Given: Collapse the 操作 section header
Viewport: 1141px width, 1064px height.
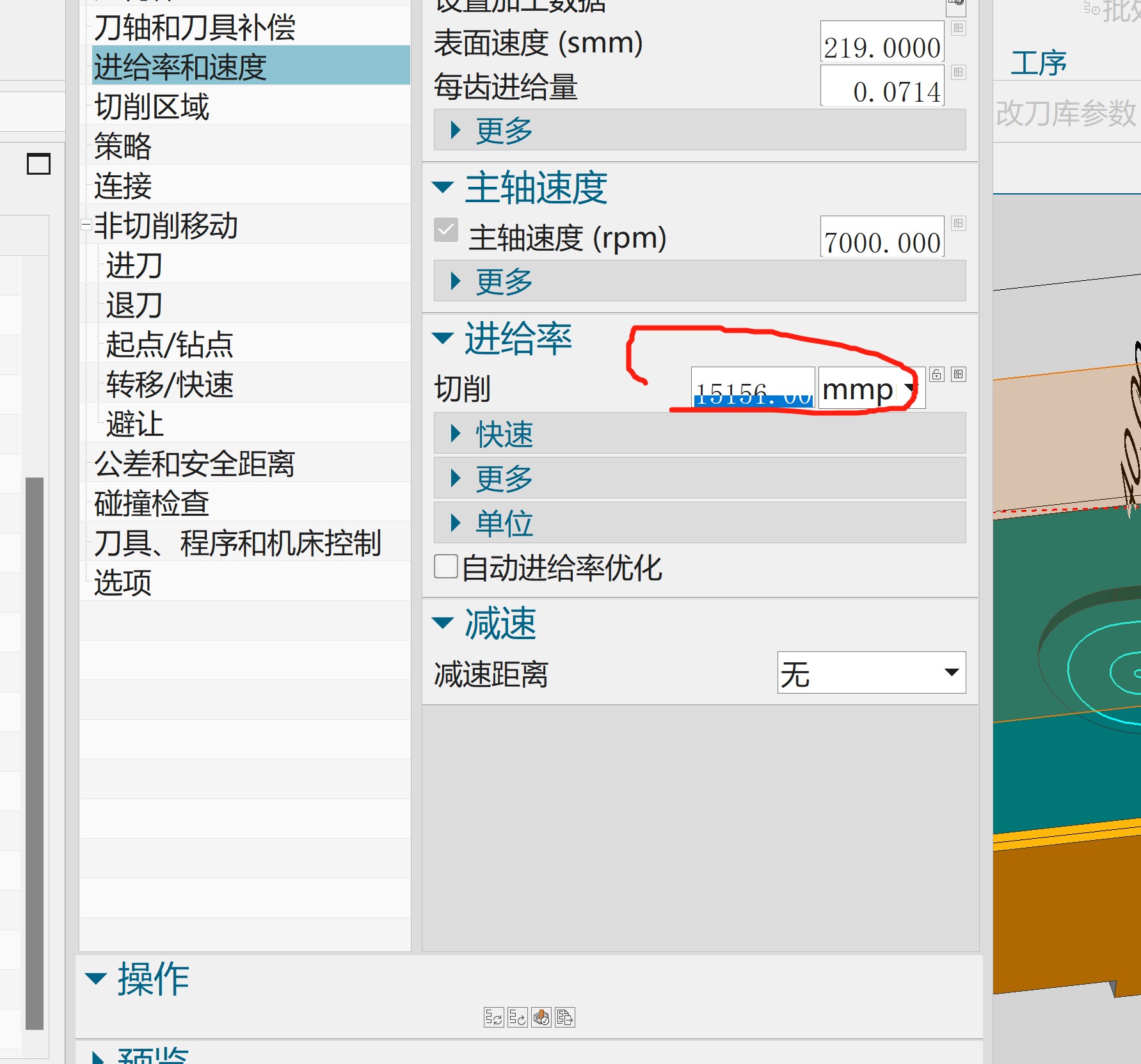Looking at the screenshot, I should coord(138,978).
